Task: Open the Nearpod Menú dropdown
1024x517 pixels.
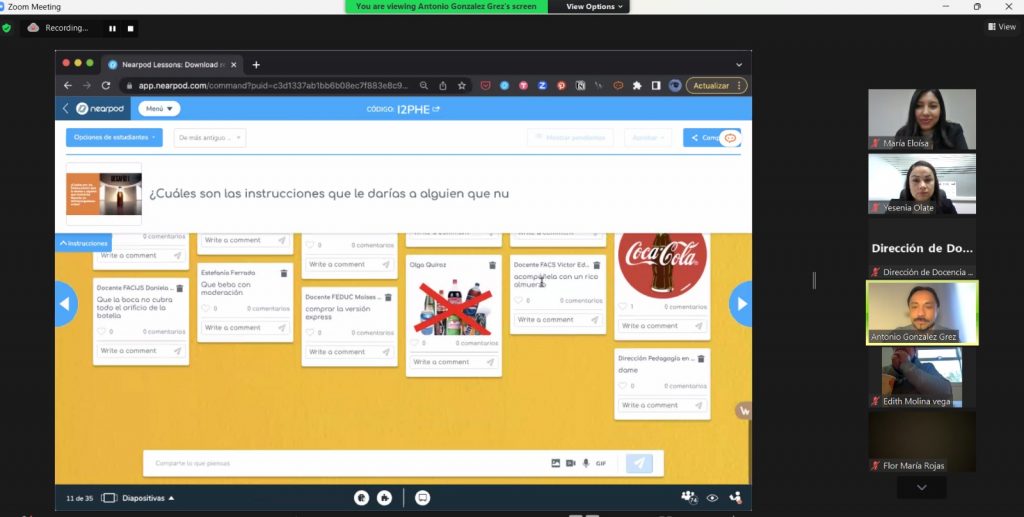Action: coord(159,109)
